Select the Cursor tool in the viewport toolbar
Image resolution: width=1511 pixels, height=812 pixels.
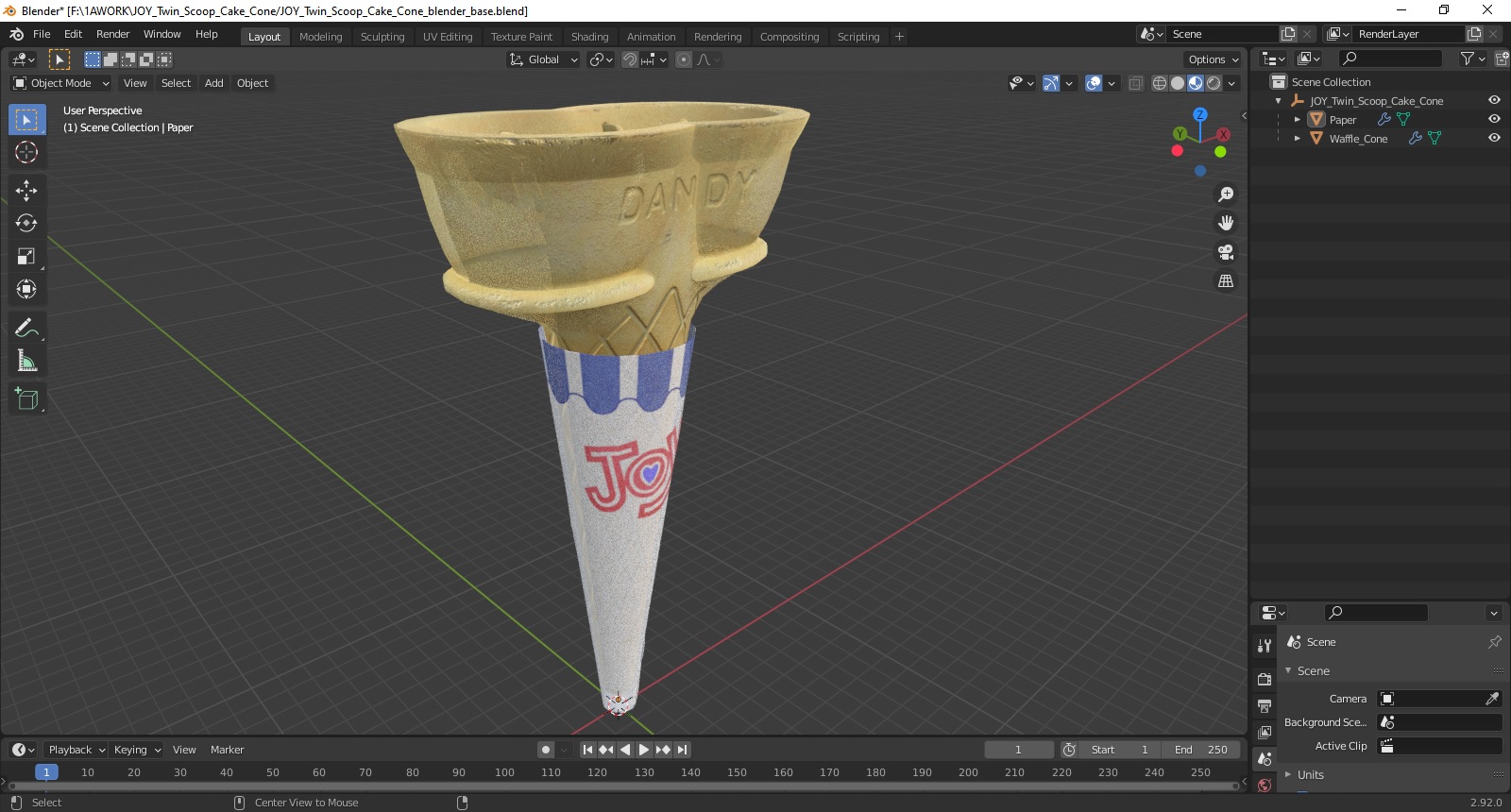click(x=26, y=152)
